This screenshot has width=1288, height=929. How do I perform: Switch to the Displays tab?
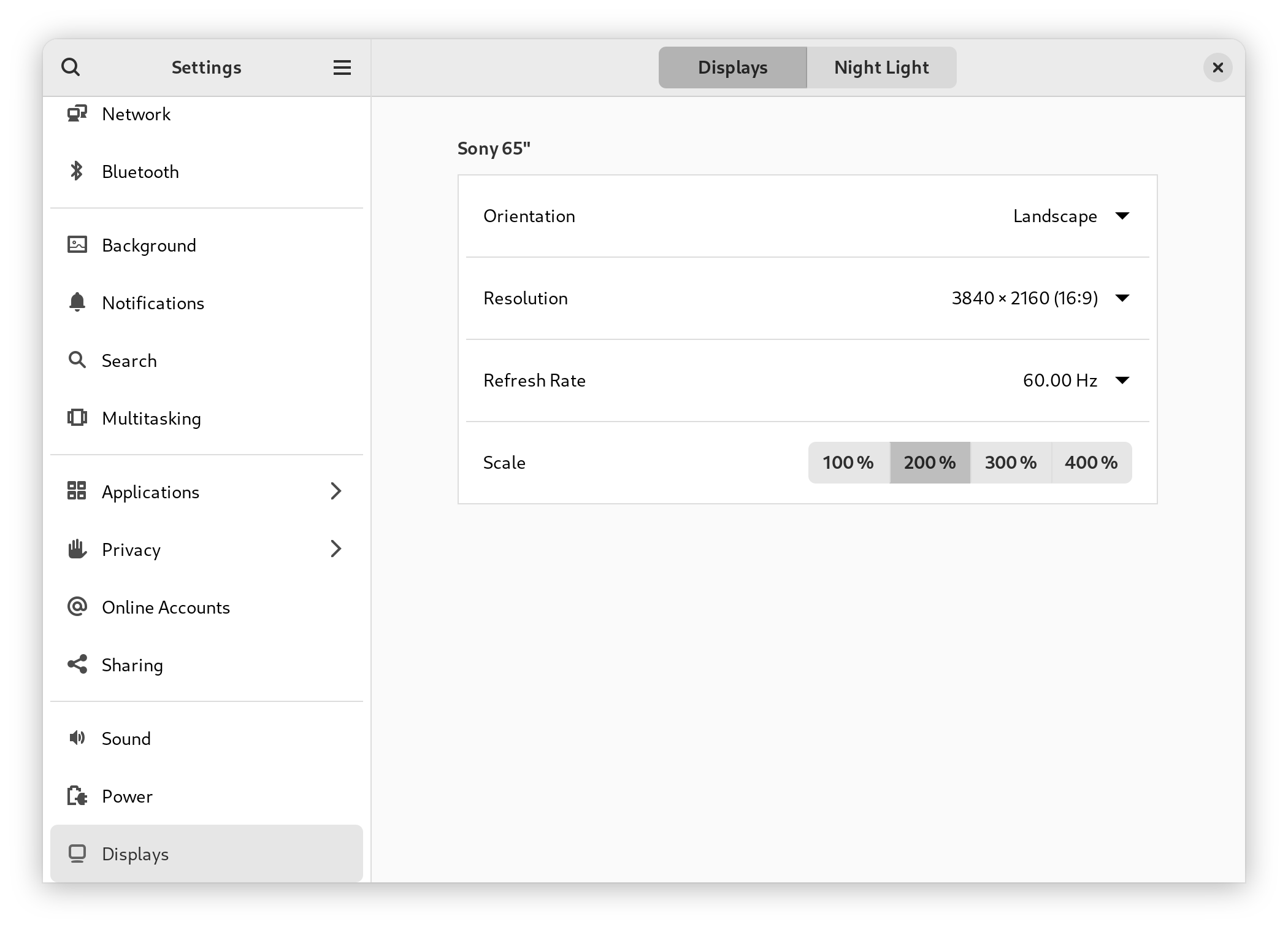733,67
